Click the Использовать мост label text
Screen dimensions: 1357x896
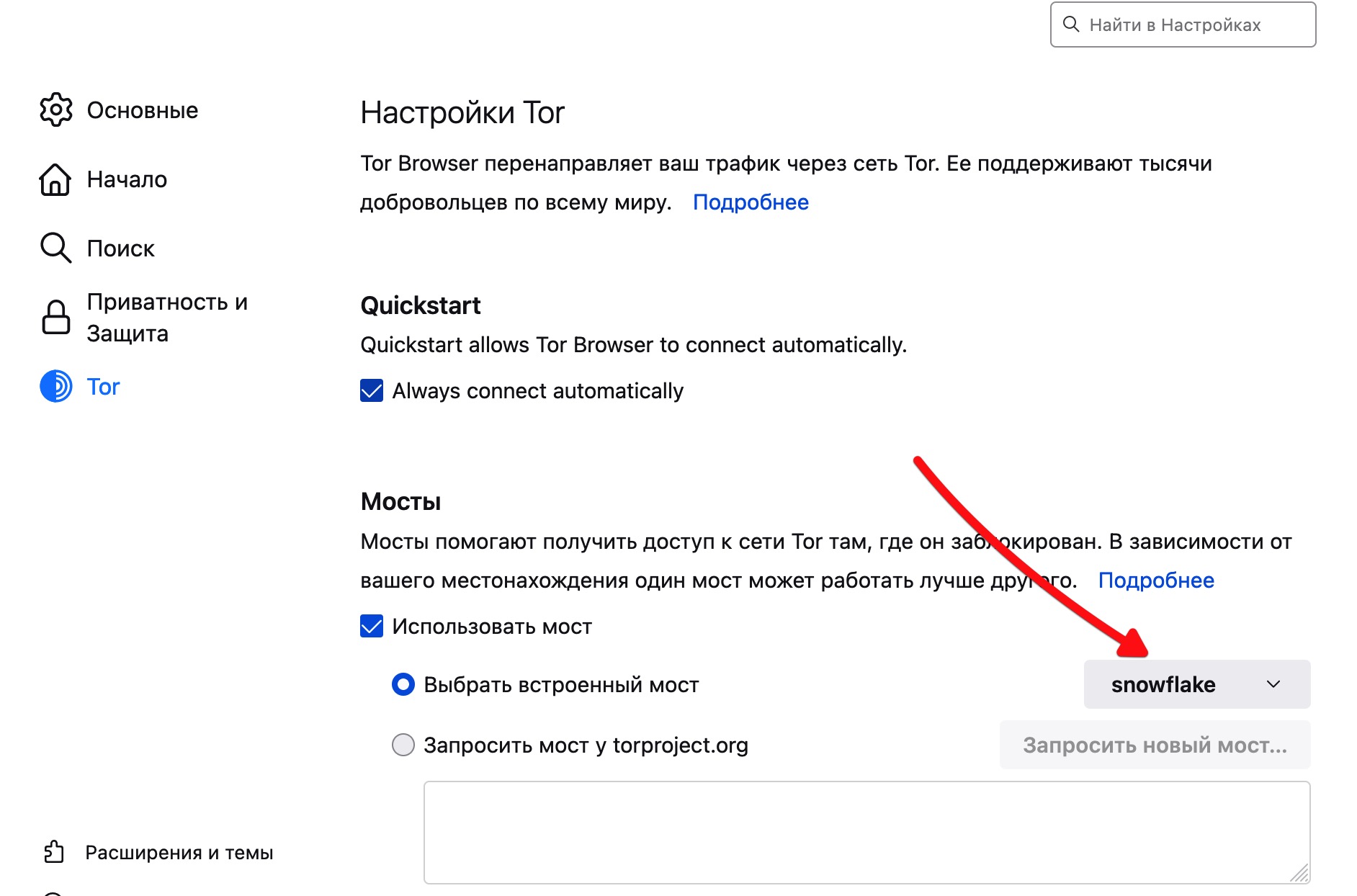pos(492,627)
